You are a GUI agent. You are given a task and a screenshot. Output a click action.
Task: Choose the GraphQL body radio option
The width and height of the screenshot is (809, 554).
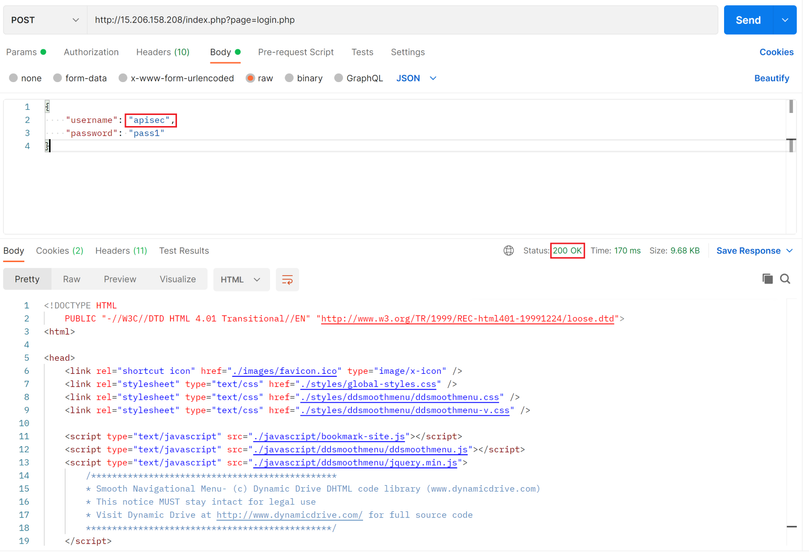pyautogui.click(x=338, y=78)
